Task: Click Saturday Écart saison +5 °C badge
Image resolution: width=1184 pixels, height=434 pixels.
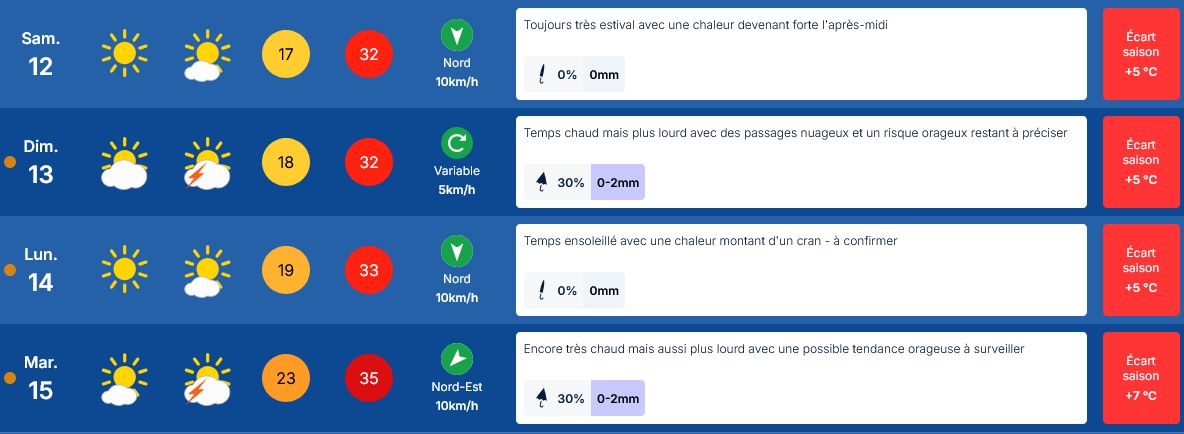Action: pos(1141,53)
